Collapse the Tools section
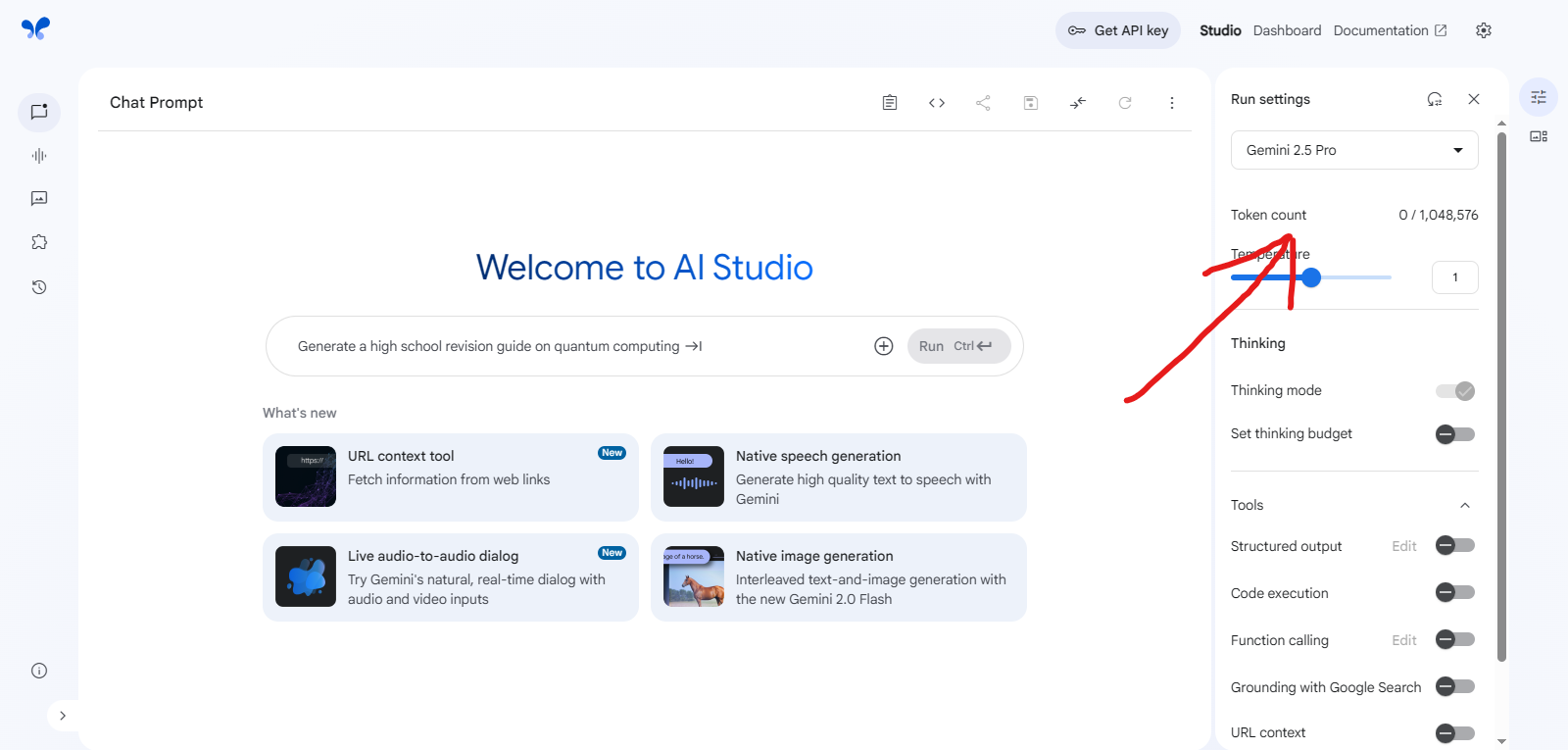The image size is (1568, 750). (1465, 505)
